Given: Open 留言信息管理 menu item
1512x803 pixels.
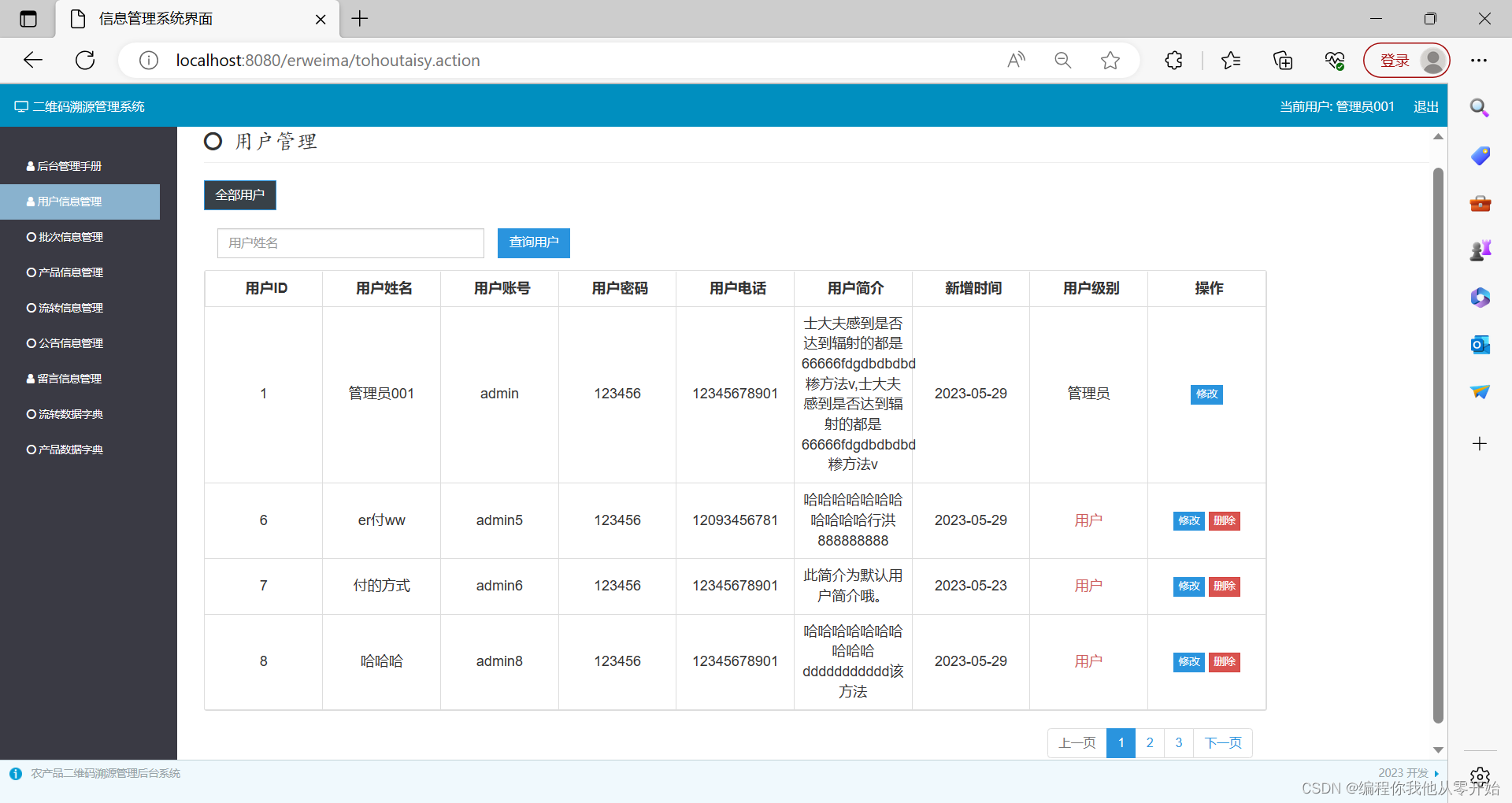Looking at the screenshot, I should tap(65, 379).
